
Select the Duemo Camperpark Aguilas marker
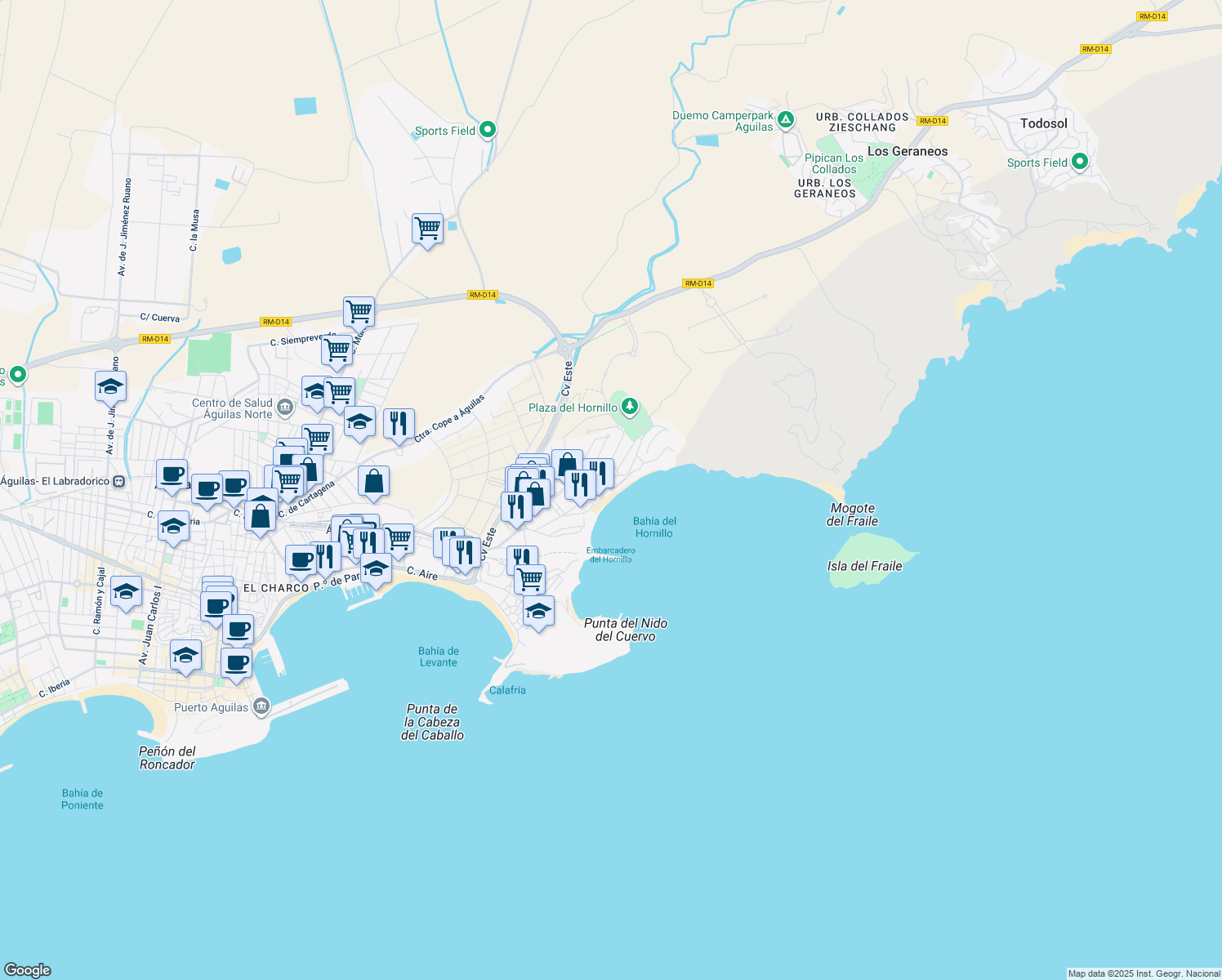pyautogui.click(x=785, y=120)
